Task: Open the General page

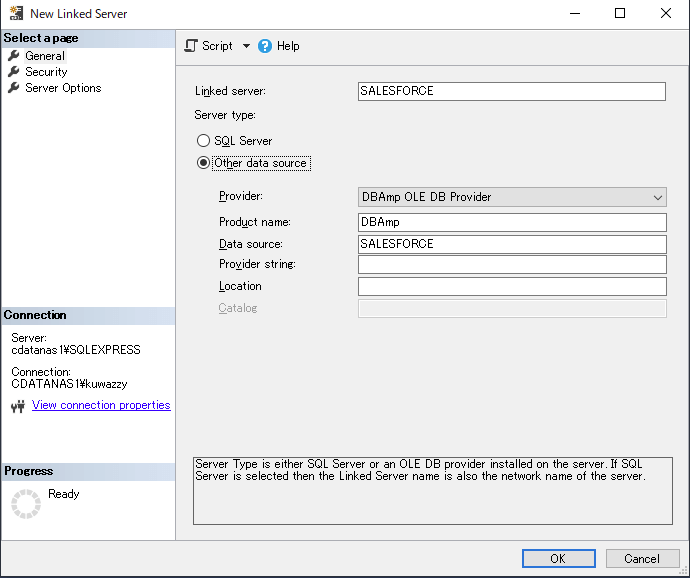Action: (45, 56)
